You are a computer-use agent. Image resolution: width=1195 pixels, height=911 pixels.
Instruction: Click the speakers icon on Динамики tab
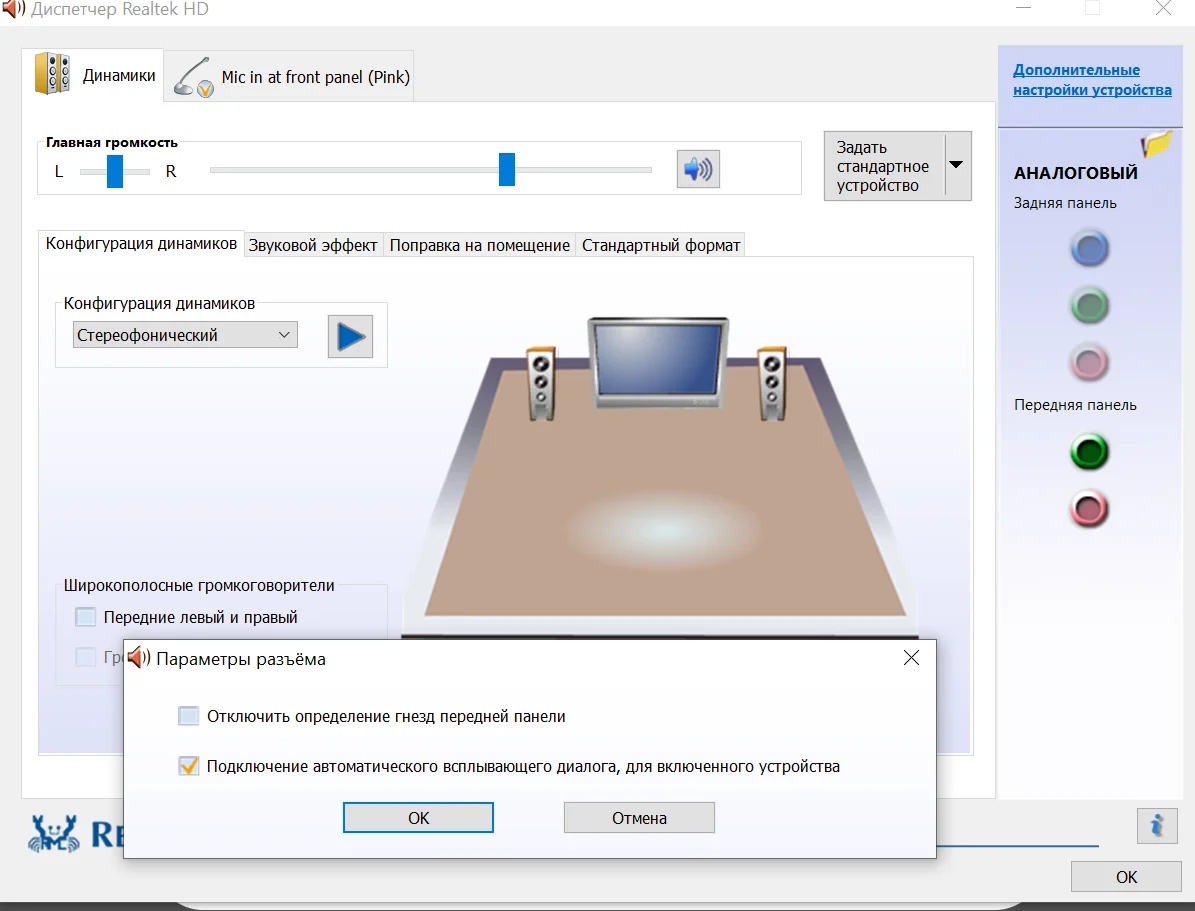pyautogui.click(x=53, y=74)
